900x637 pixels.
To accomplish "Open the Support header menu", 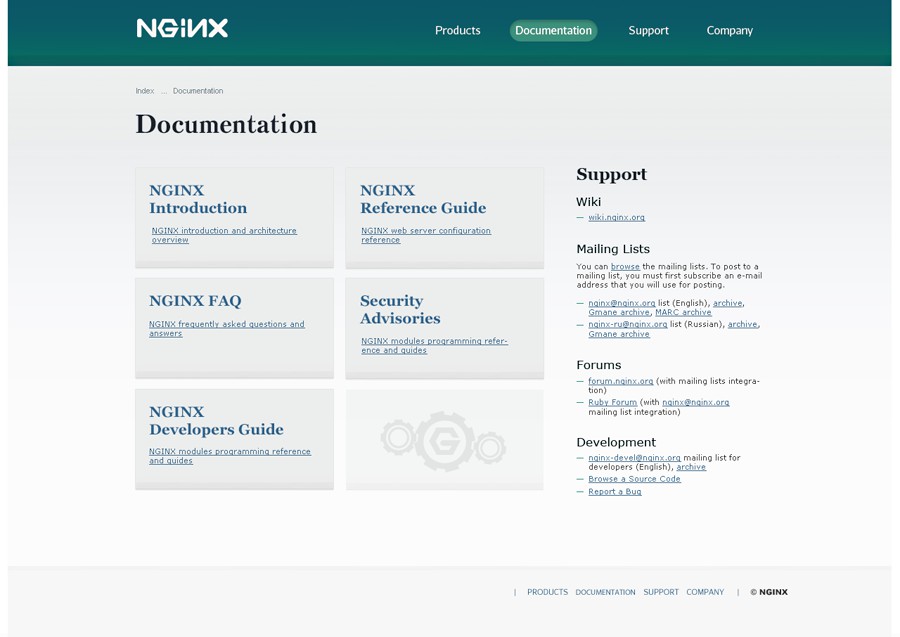I will click(648, 30).
